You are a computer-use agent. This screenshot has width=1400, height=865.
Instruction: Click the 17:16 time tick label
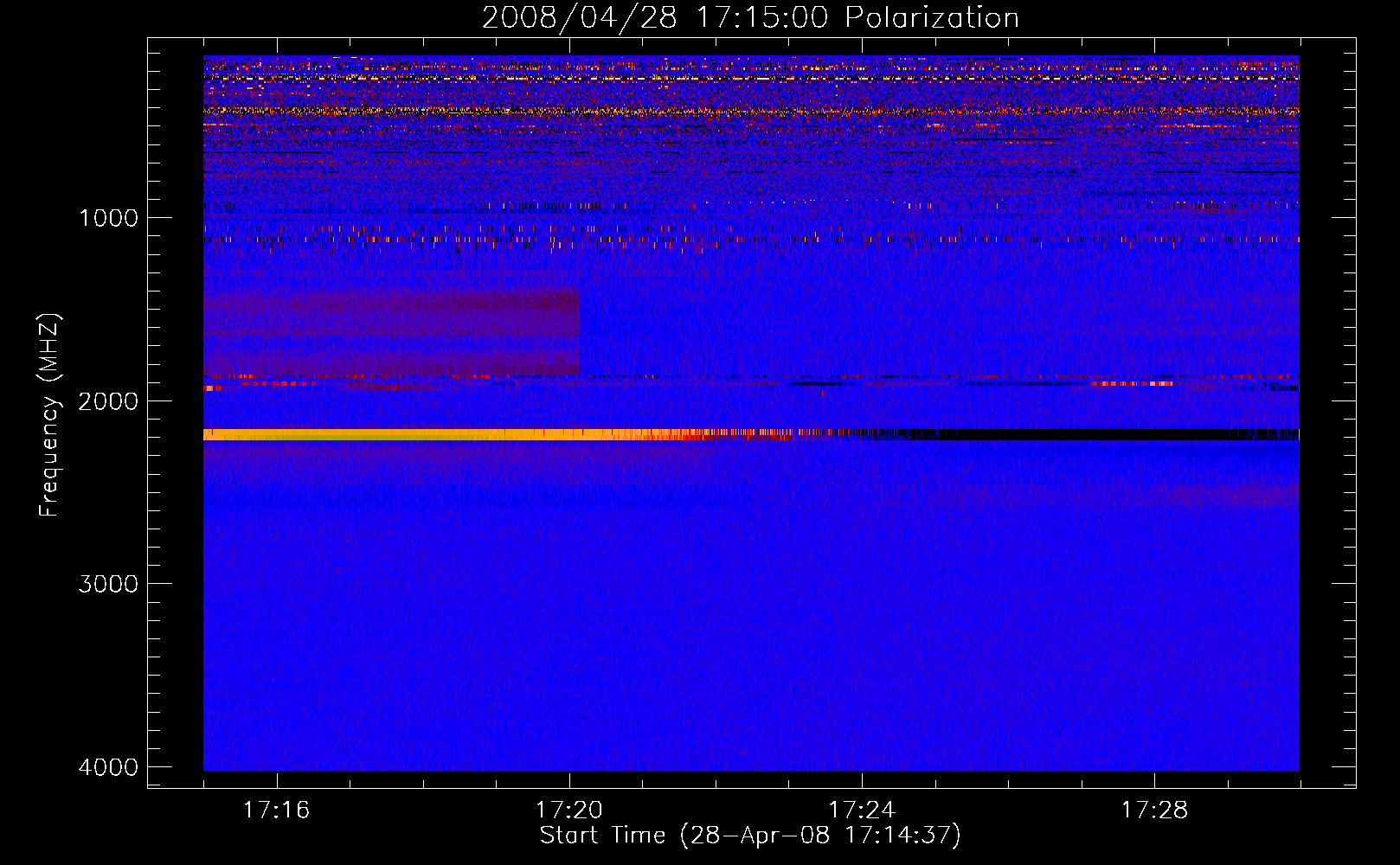[x=277, y=810]
